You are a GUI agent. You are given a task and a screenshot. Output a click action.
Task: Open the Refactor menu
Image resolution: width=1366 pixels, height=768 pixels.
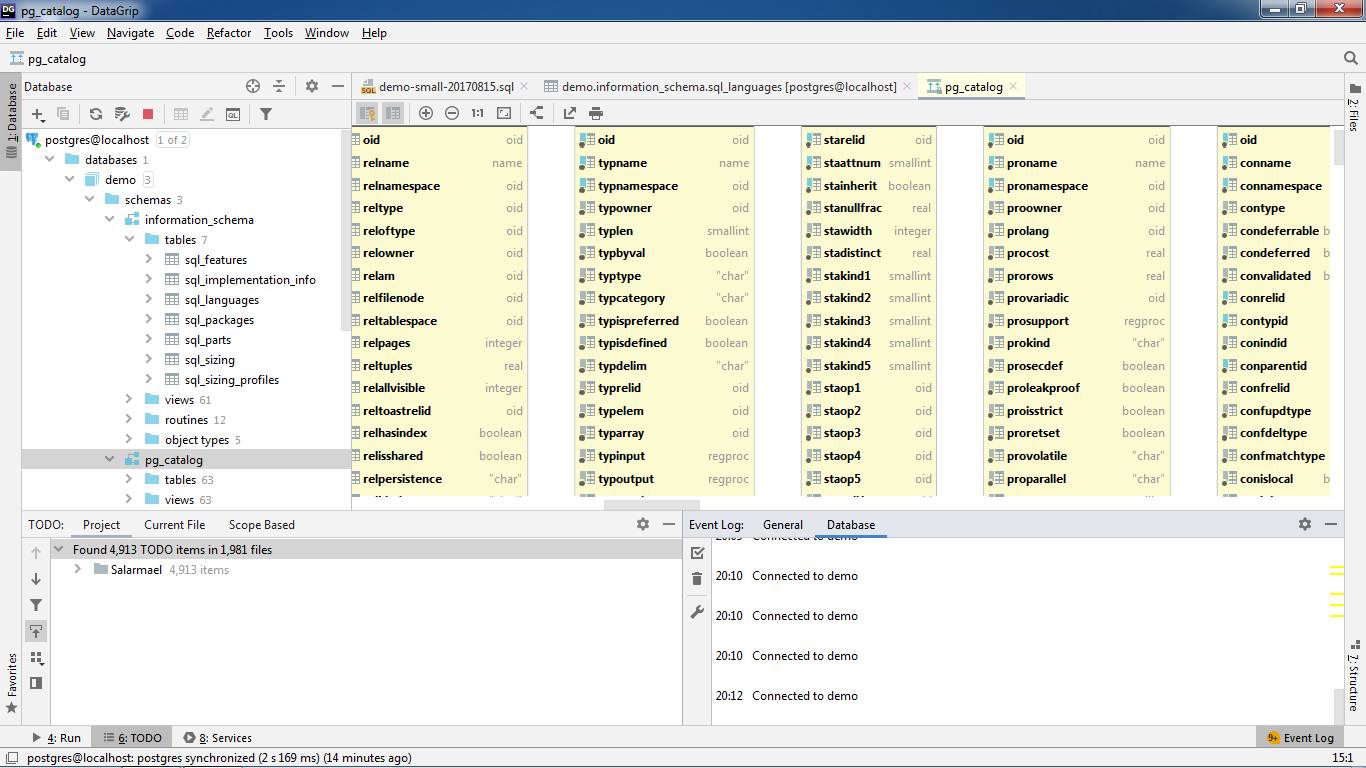pyautogui.click(x=229, y=33)
